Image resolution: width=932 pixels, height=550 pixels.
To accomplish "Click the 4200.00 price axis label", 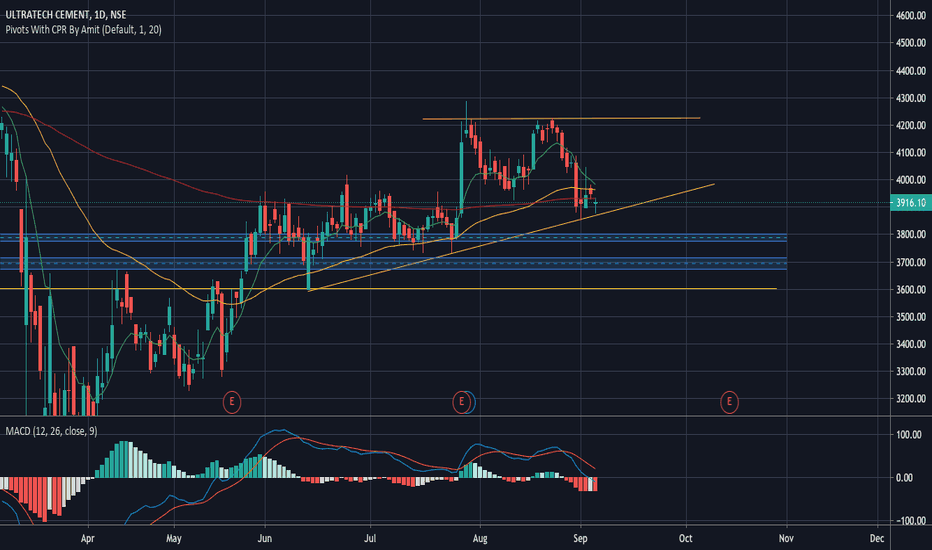I will click(911, 125).
